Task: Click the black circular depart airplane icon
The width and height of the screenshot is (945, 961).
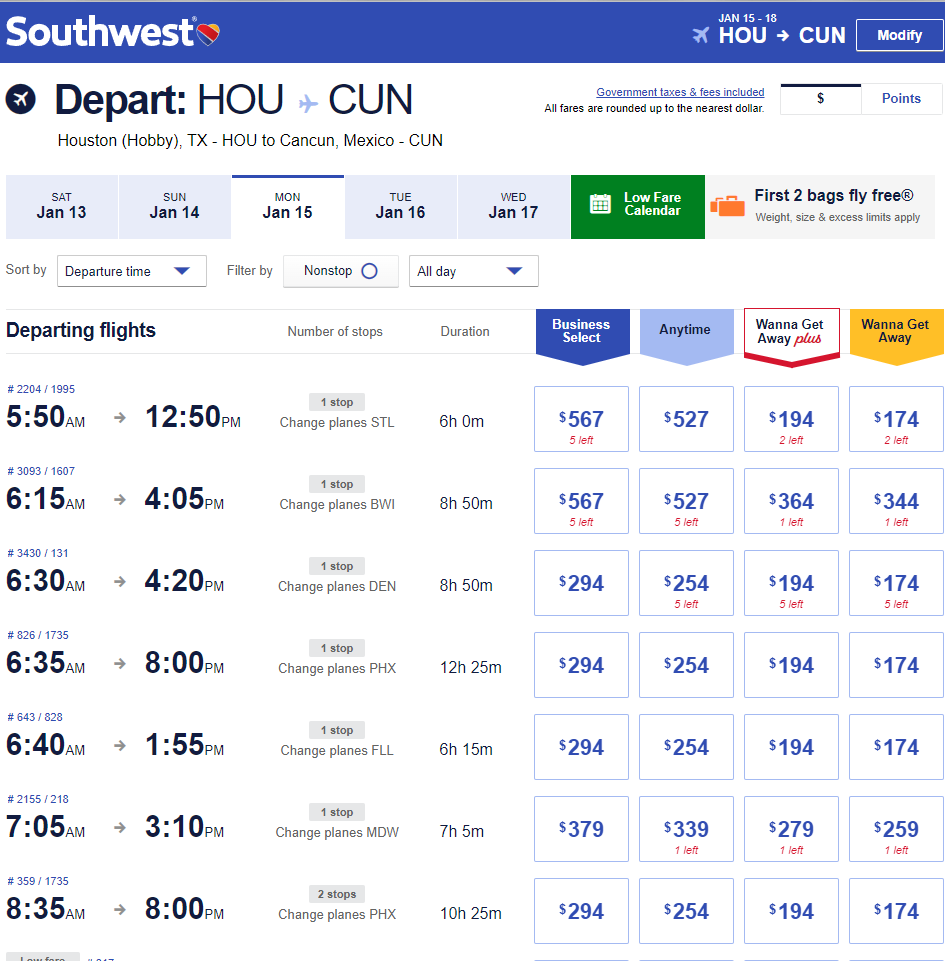Action: (21, 99)
